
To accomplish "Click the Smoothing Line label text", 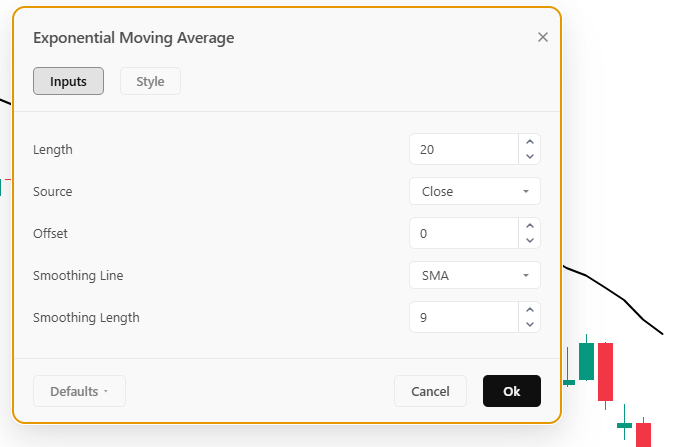I will [x=78, y=275].
